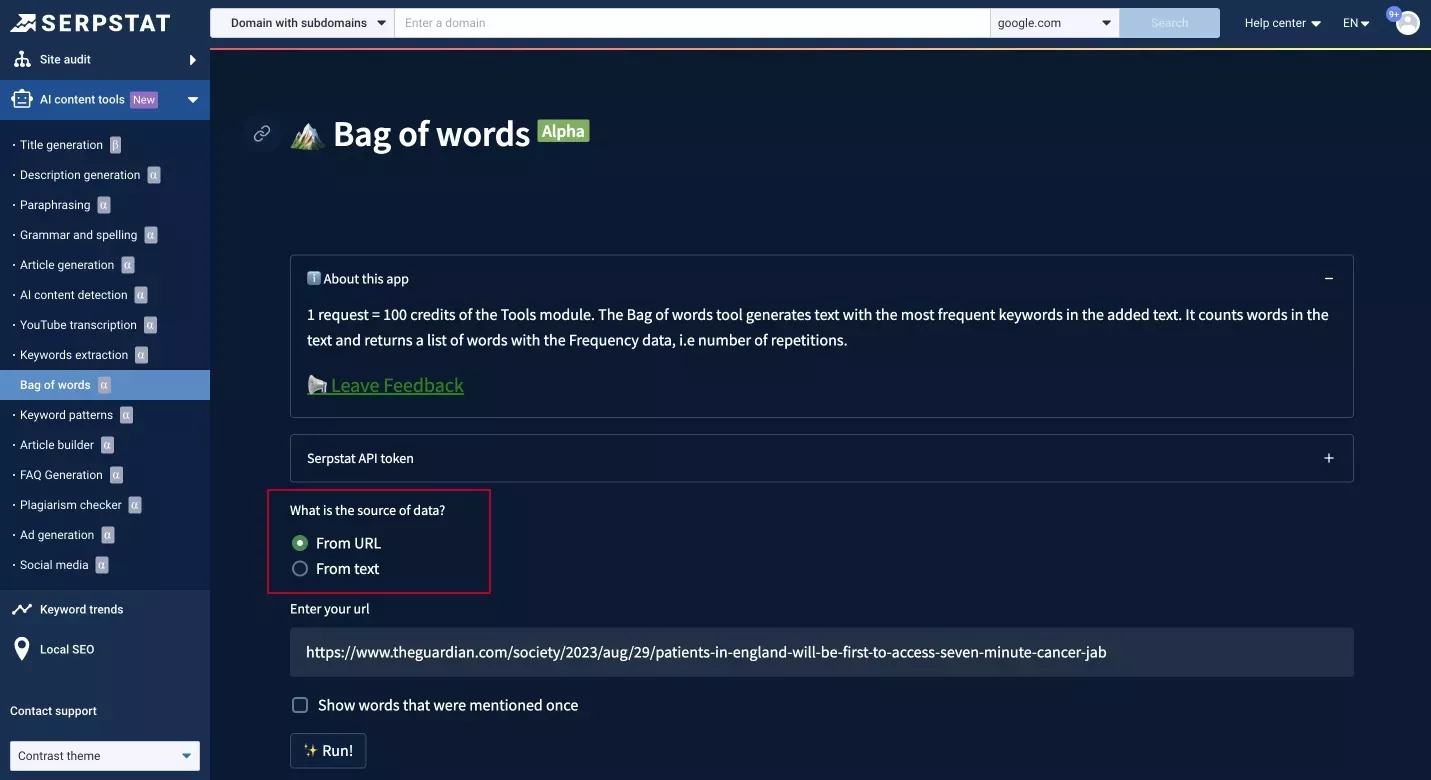
Task: Collapse the About this app section
Action: point(1329,279)
